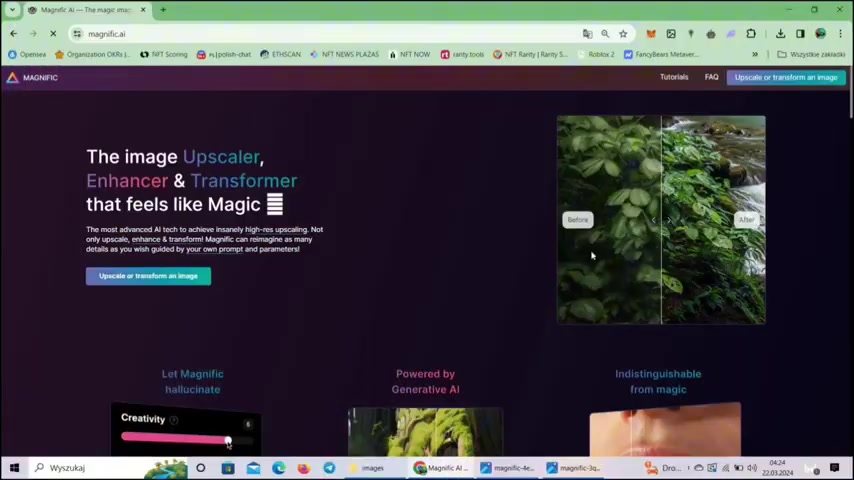Click the 'enhance' underlined link
The width and height of the screenshot is (854, 480).
pos(146,239)
